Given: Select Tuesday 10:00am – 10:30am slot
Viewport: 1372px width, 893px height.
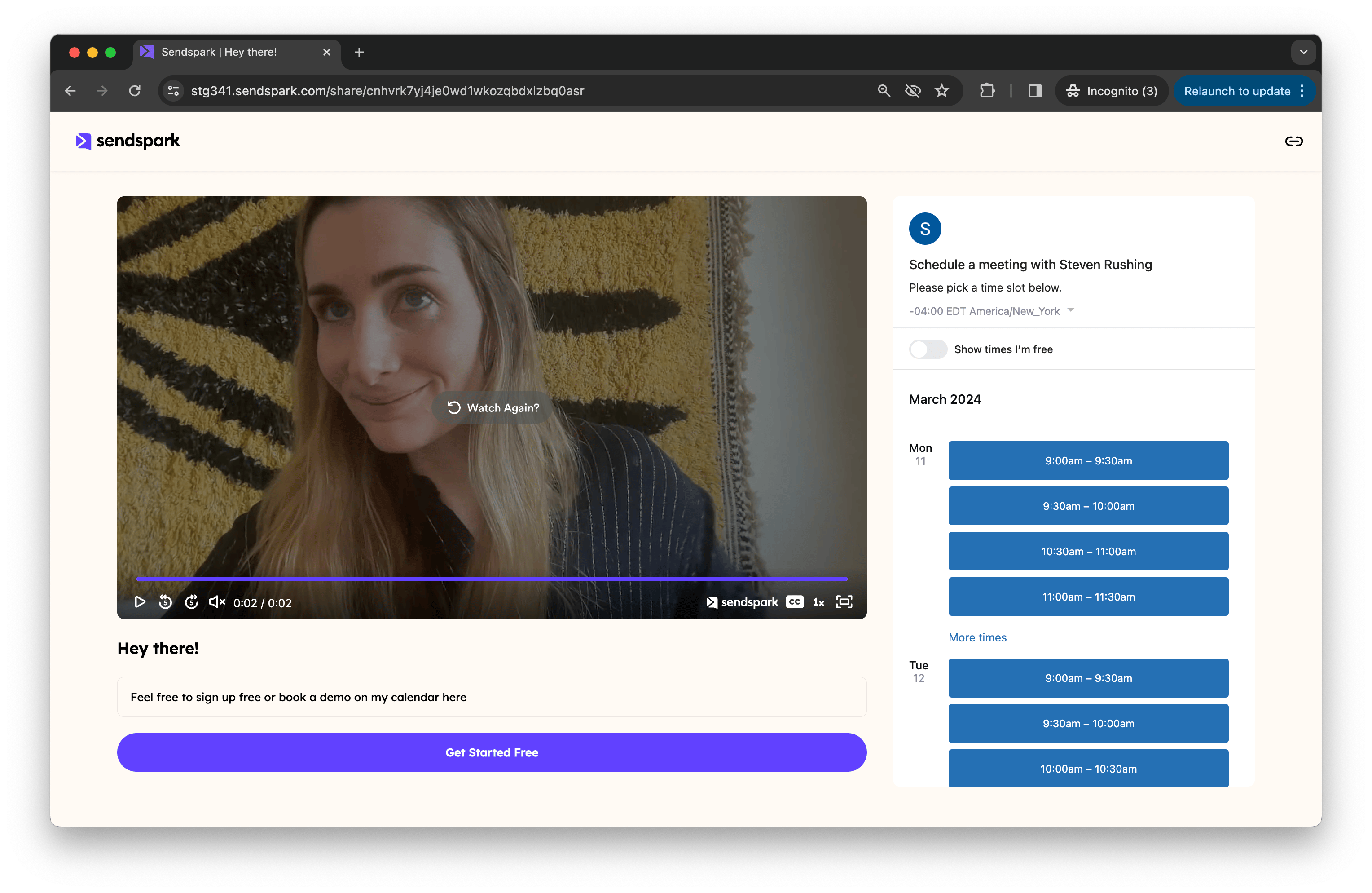Looking at the screenshot, I should pyautogui.click(x=1088, y=769).
